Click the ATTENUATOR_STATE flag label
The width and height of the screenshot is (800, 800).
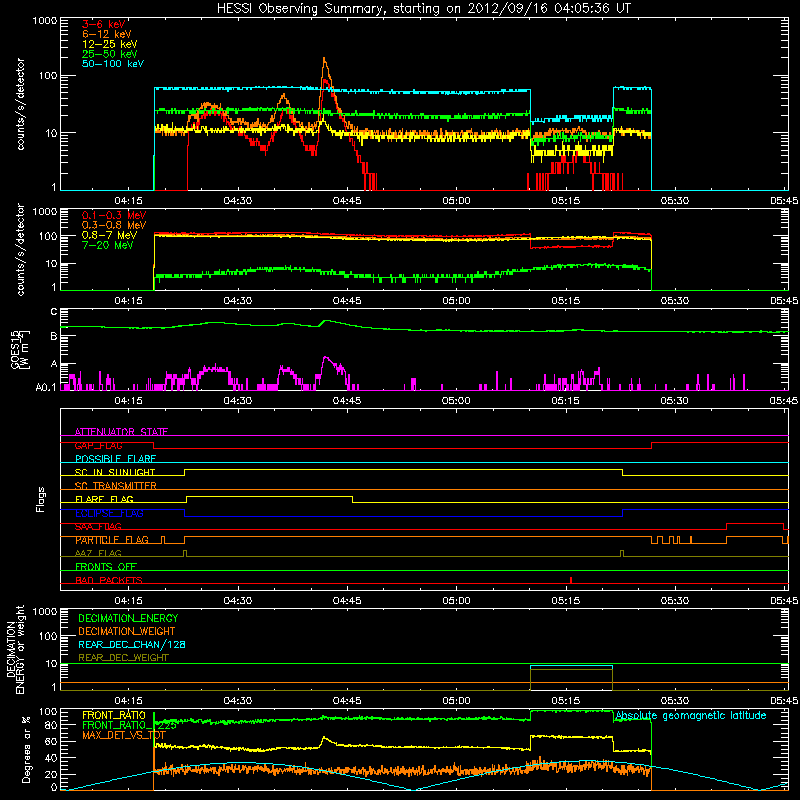[121, 432]
